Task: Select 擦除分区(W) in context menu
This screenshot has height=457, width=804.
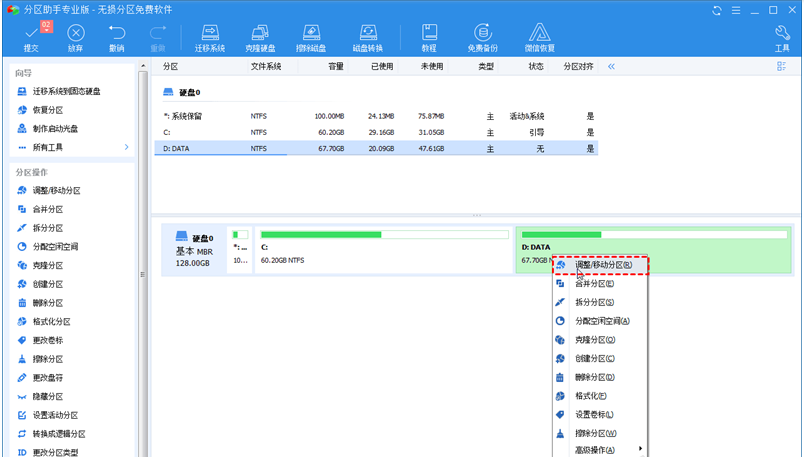Action: click(600, 433)
